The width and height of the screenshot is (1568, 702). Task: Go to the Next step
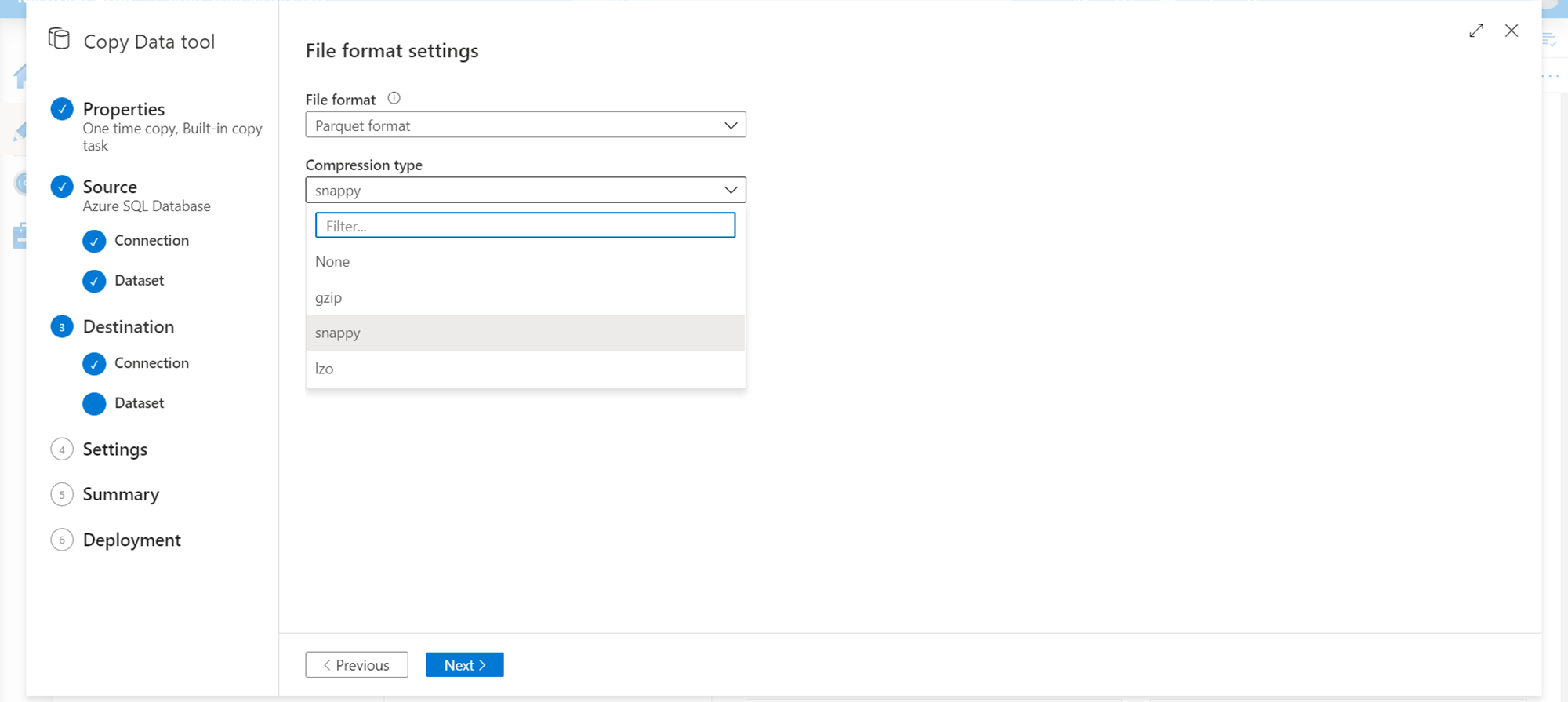[465, 665]
